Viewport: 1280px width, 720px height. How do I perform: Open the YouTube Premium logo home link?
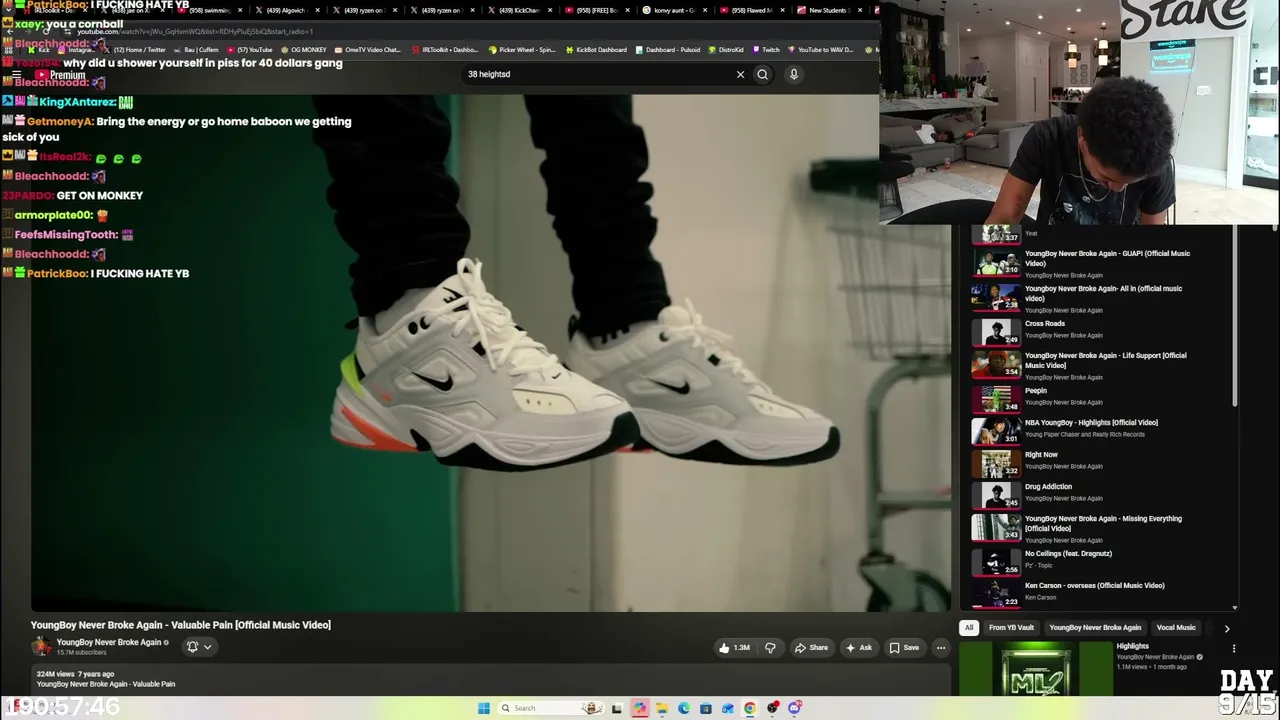[x=59, y=75]
